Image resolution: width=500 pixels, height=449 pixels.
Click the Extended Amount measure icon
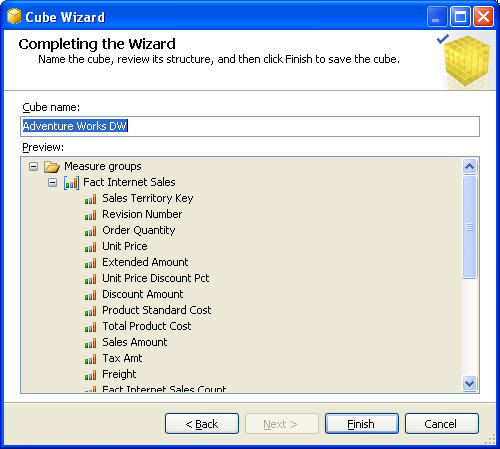90,263
